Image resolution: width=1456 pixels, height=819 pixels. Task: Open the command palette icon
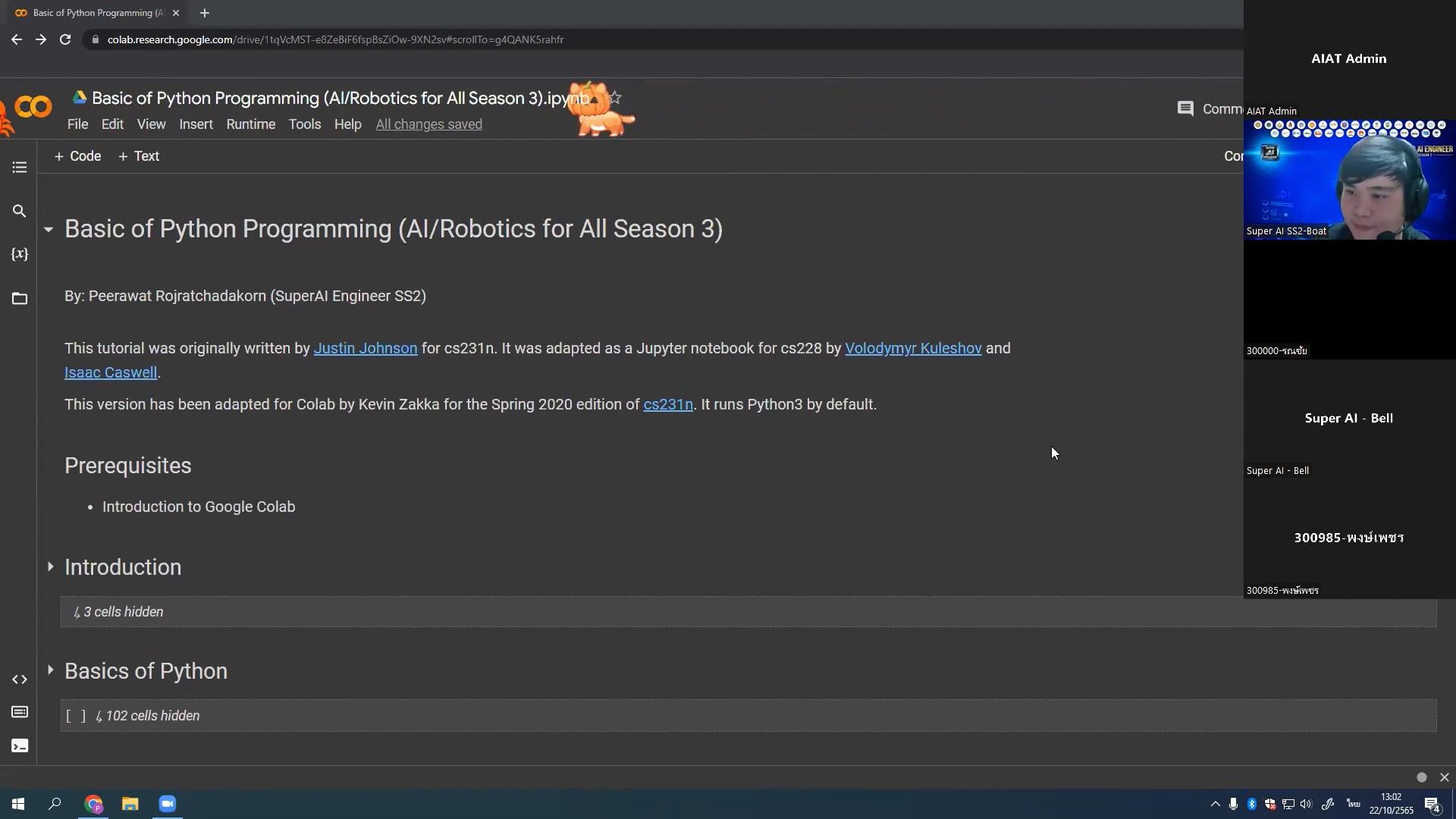point(19,712)
